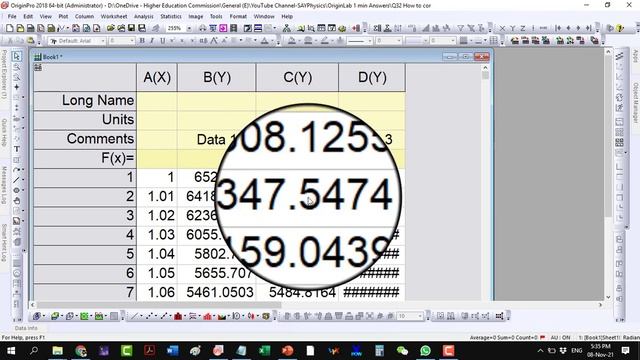Viewport: 640px width, 360px height.
Task: Click cell containing 5461.0503
Action: tap(217, 292)
